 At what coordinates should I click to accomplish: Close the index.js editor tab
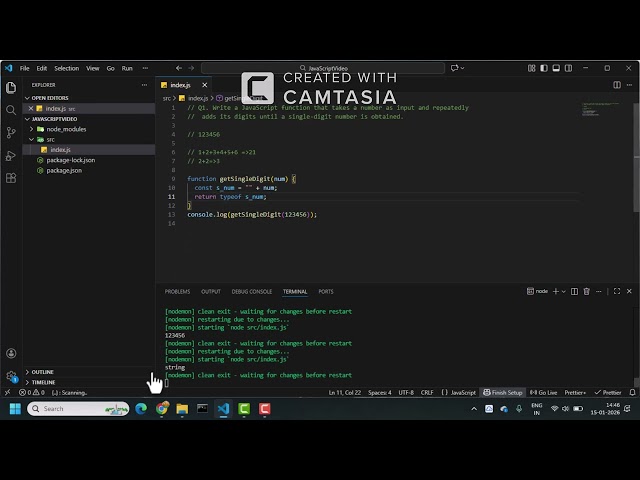(204, 85)
